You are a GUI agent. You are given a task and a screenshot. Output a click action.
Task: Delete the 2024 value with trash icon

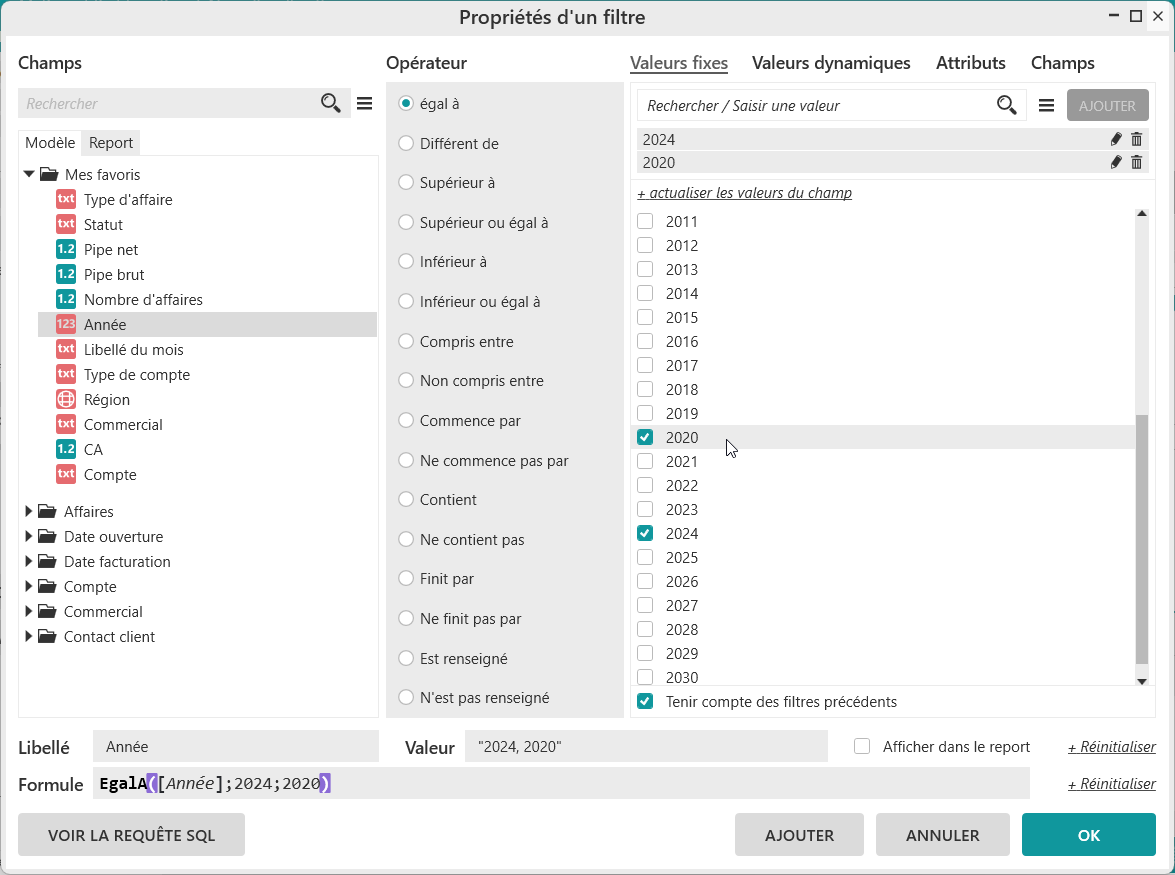[x=1136, y=140]
